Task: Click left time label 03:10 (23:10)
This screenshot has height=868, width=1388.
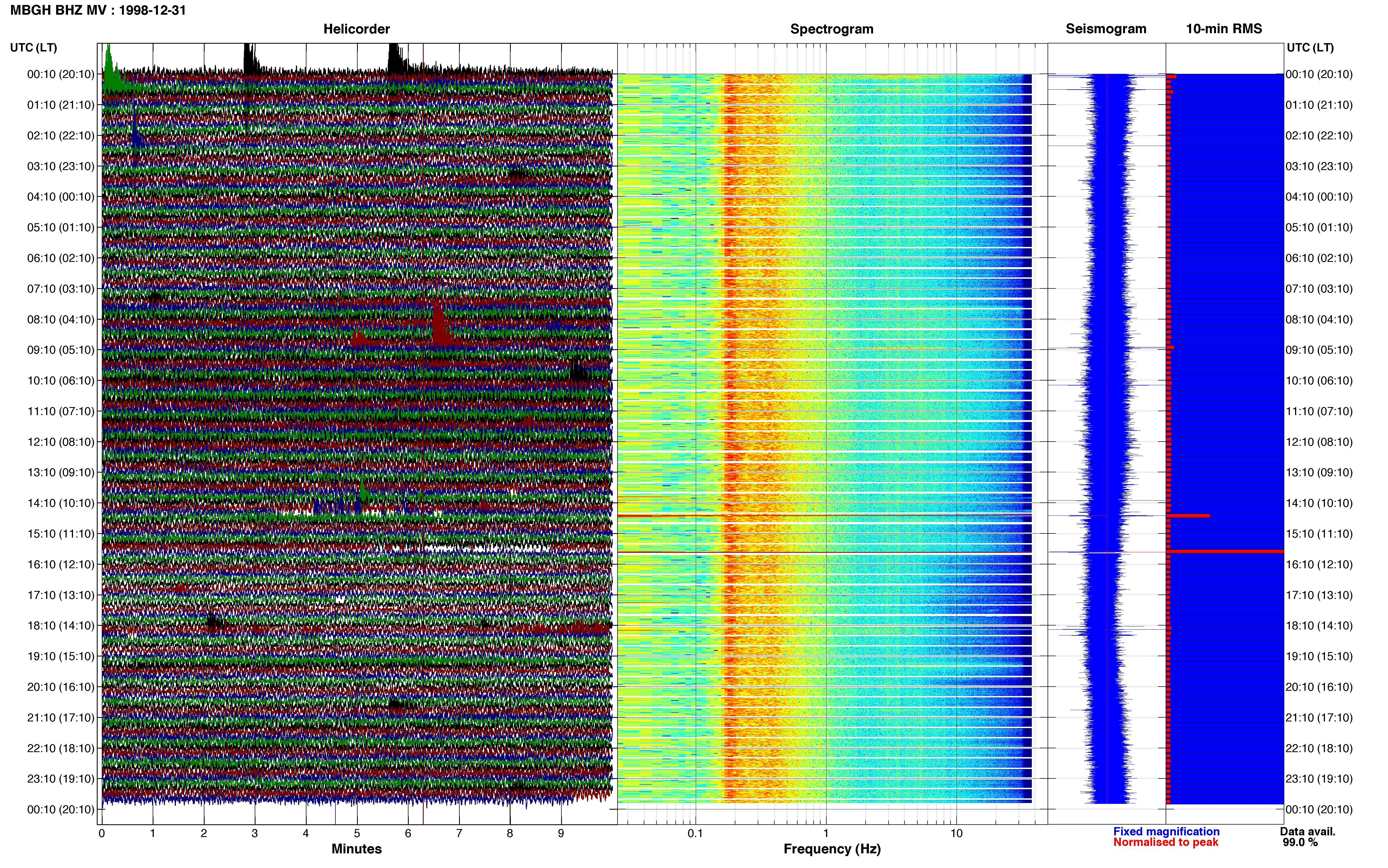Action: click(x=61, y=166)
